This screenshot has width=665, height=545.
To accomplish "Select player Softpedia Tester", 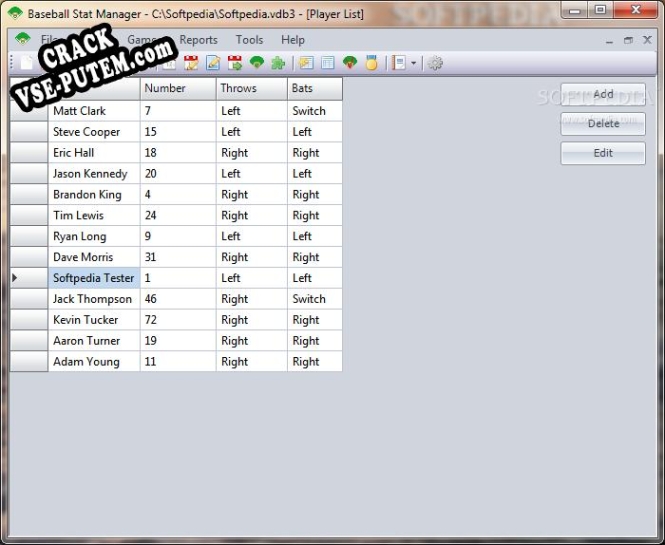I will pos(94,278).
